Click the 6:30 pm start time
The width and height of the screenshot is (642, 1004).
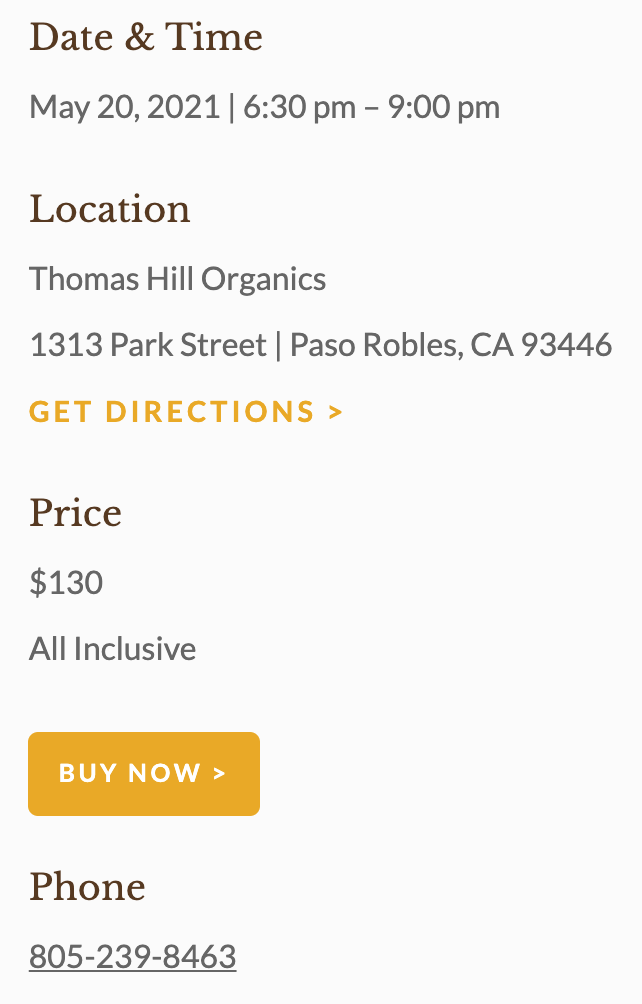coord(299,107)
